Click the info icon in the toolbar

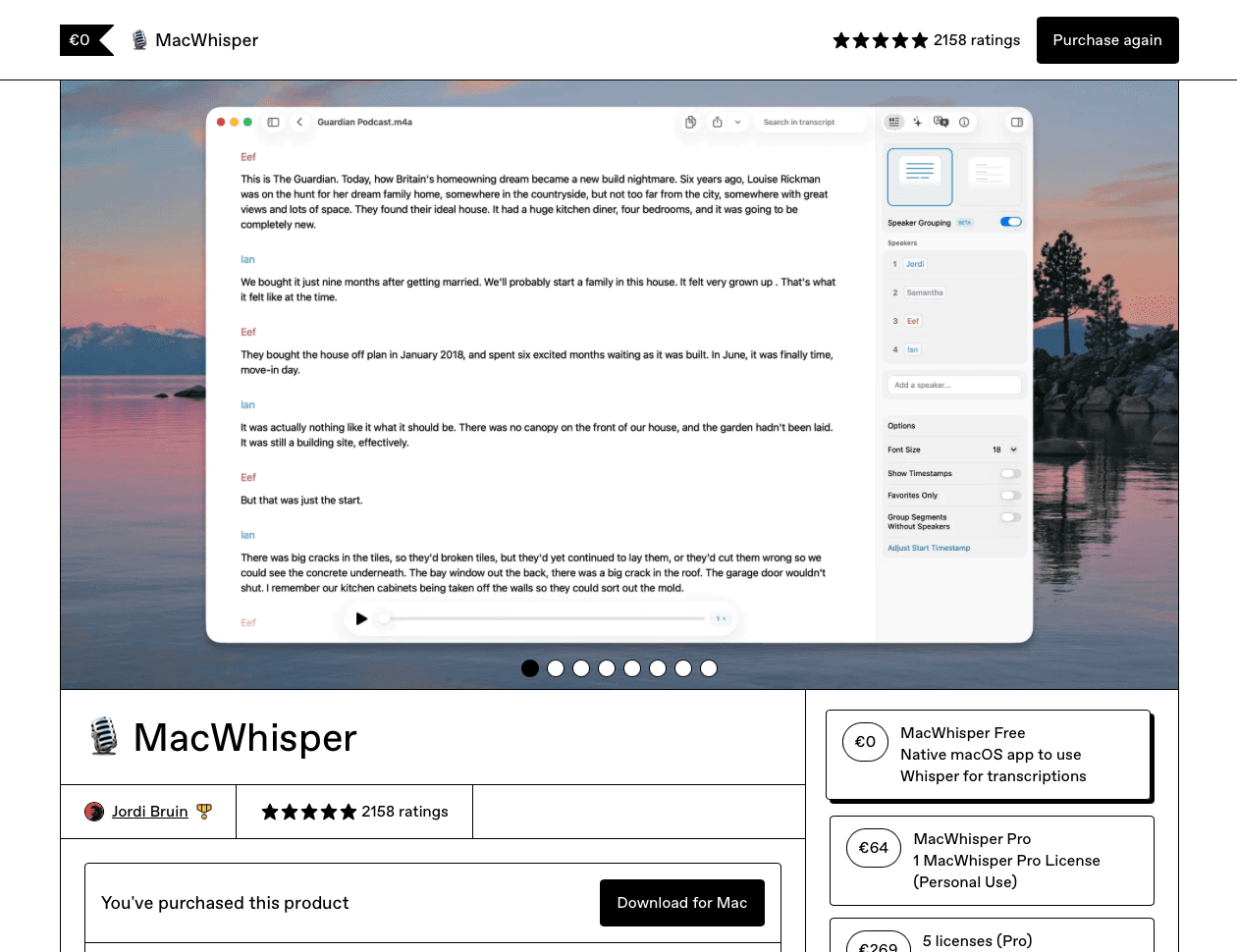(x=964, y=123)
